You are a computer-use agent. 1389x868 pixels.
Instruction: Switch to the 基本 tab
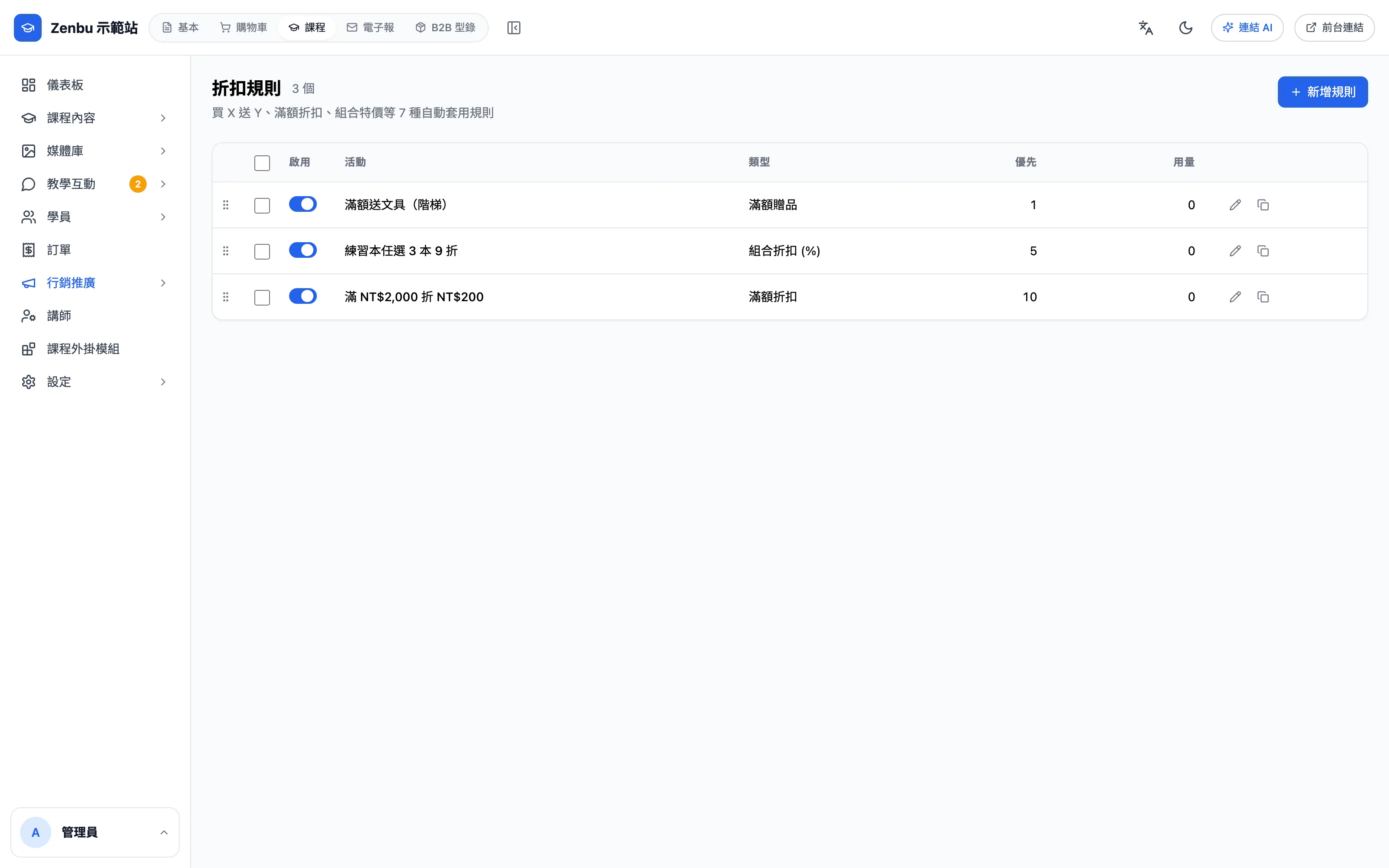point(180,27)
